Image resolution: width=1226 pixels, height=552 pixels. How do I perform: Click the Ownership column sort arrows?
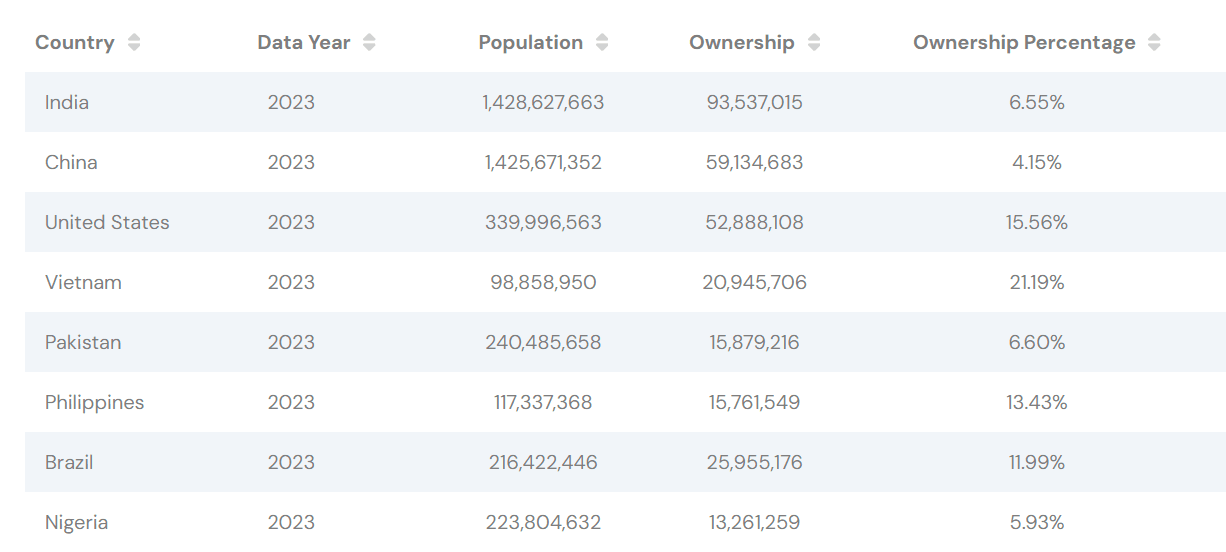(813, 43)
